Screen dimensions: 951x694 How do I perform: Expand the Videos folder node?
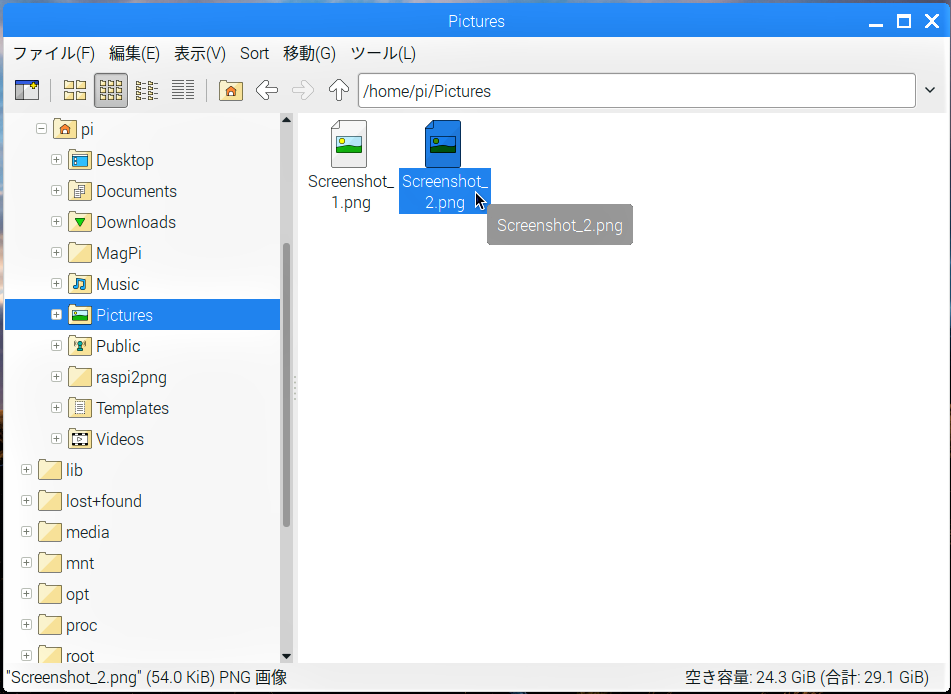56,439
